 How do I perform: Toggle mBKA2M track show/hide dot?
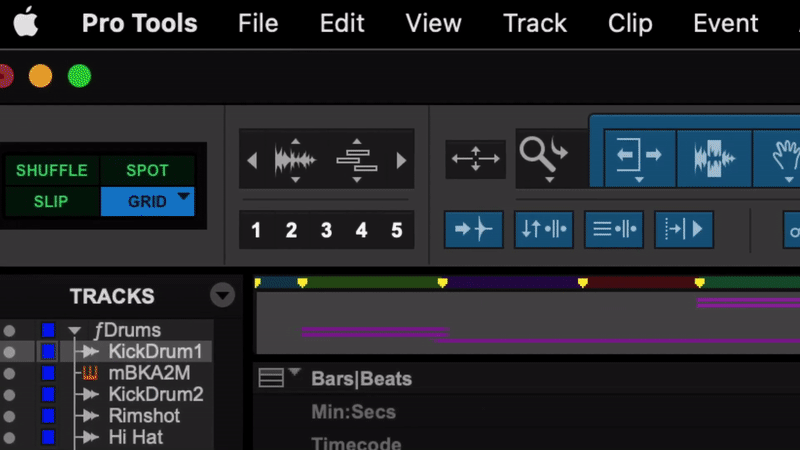coord(9,373)
